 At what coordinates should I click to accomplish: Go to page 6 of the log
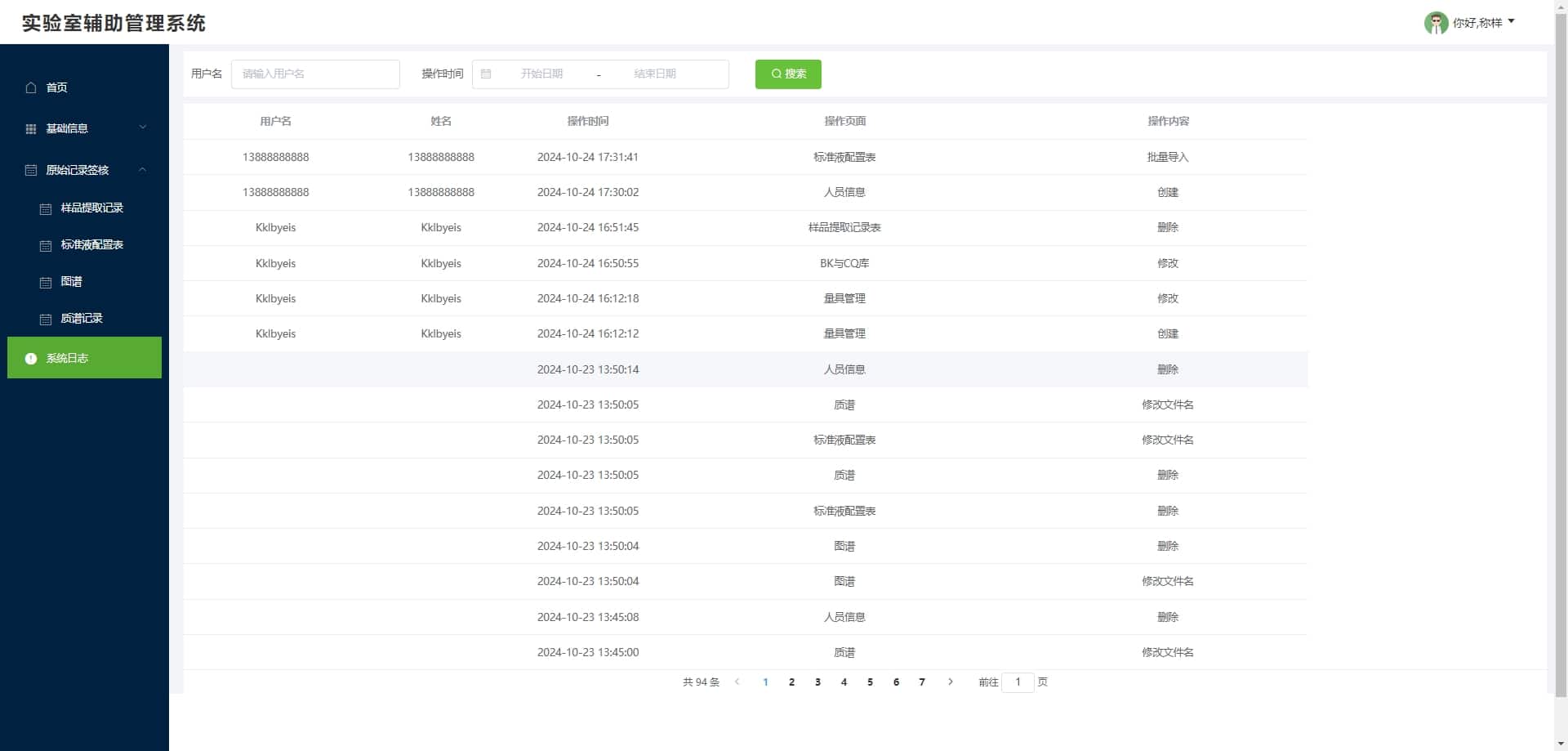click(x=896, y=682)
